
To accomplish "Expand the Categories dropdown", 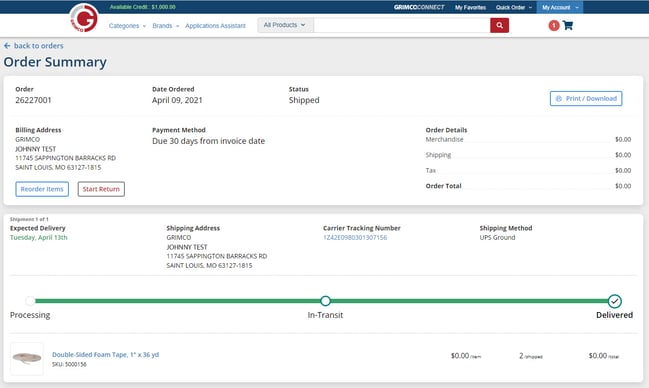I will pyautogui.click(x=127, y=26).
